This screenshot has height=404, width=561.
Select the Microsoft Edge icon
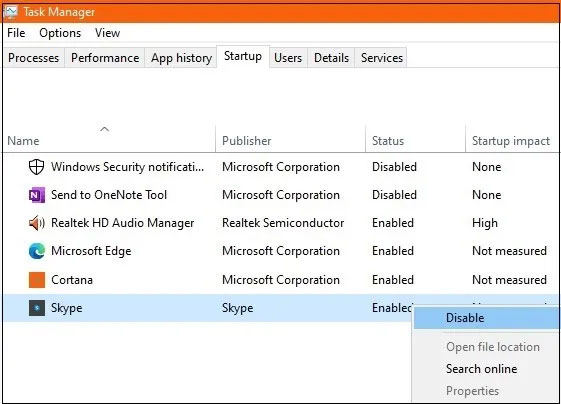coord(37,251)
